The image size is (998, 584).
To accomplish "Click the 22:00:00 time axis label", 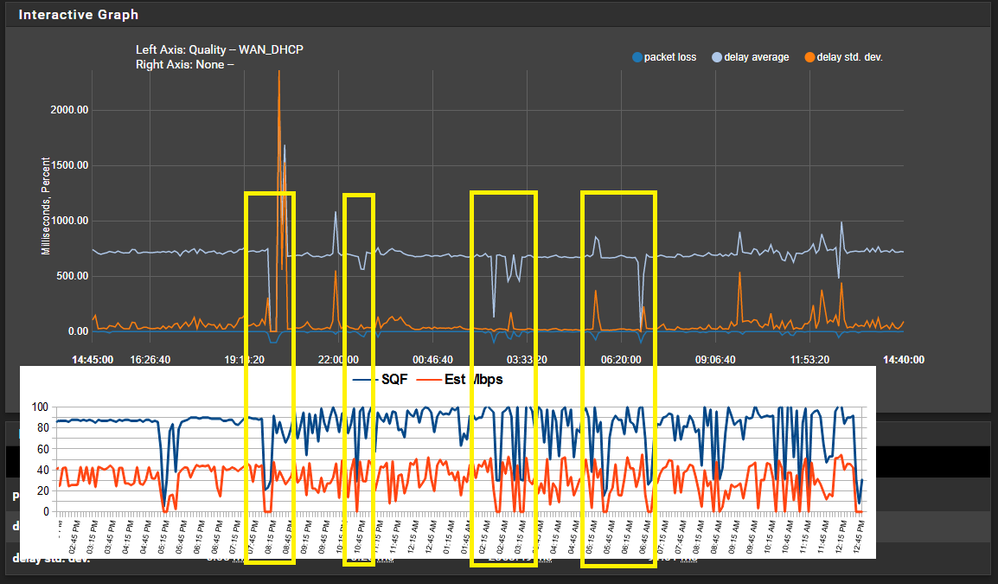I will point(337,359).
